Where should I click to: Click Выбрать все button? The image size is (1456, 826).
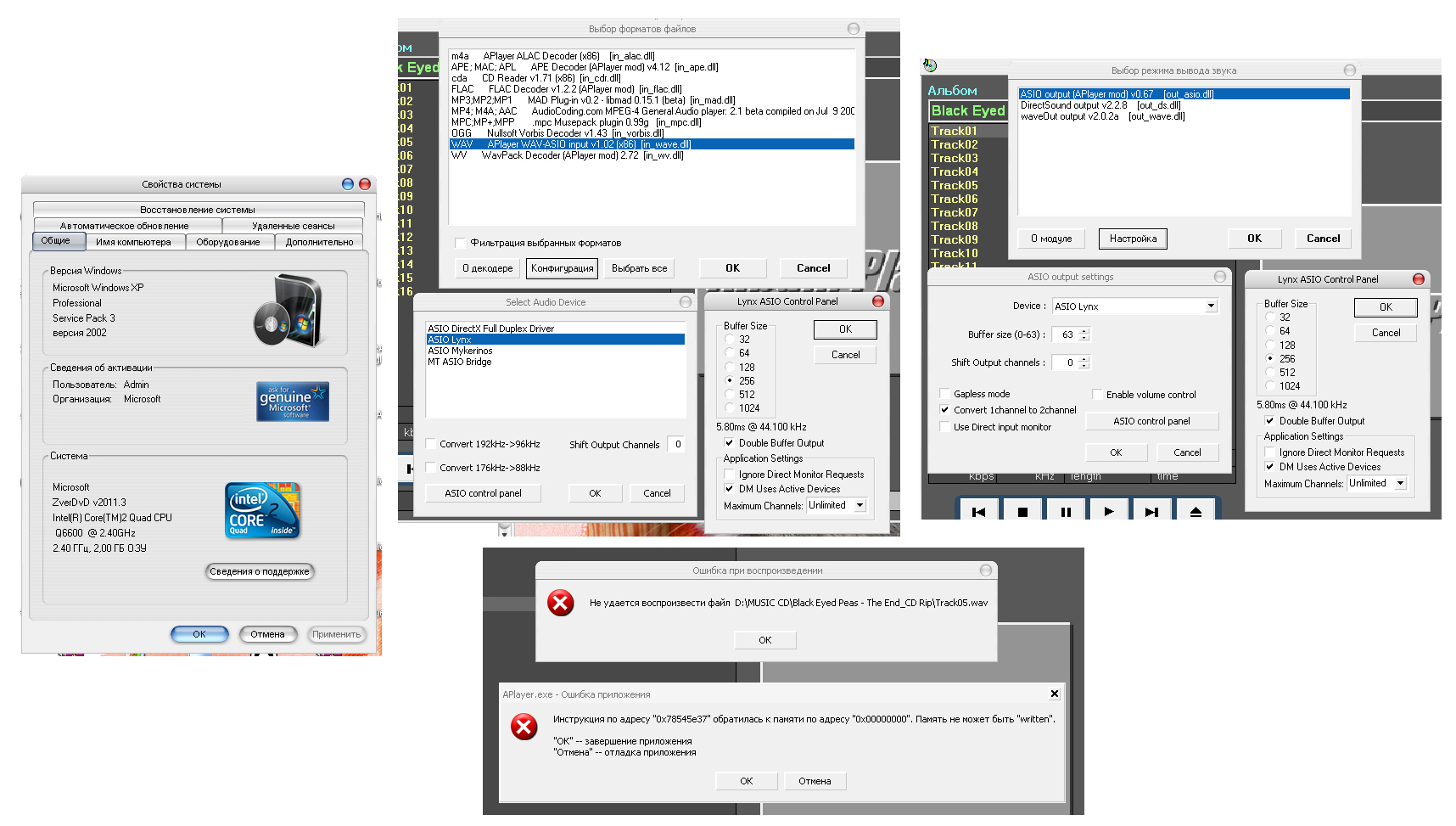click(x=639, y=268)
